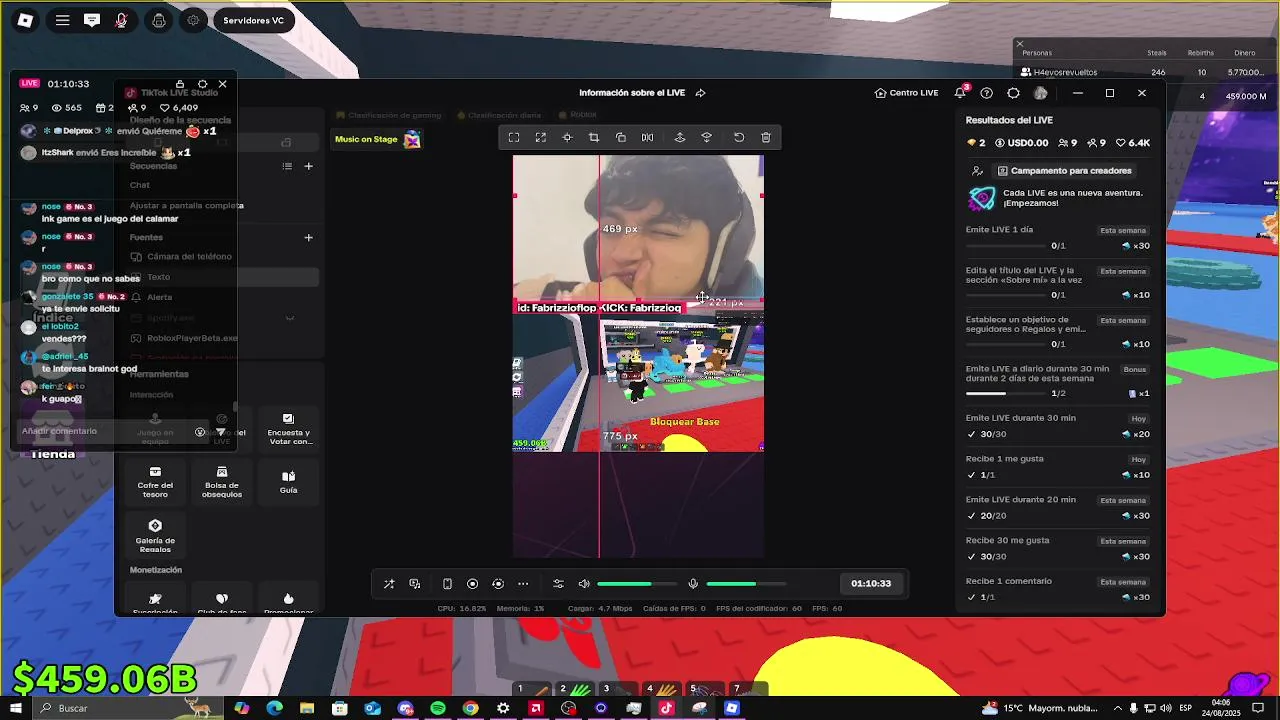
Task: Open the three-dots more options
Action: pos(523,584)
